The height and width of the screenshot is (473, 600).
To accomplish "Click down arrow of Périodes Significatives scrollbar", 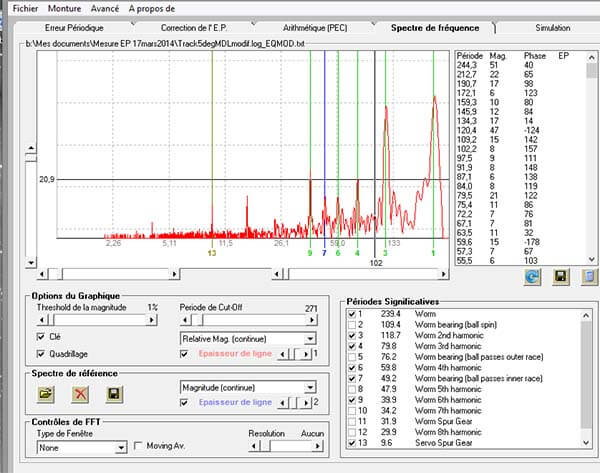I will 586,443.
